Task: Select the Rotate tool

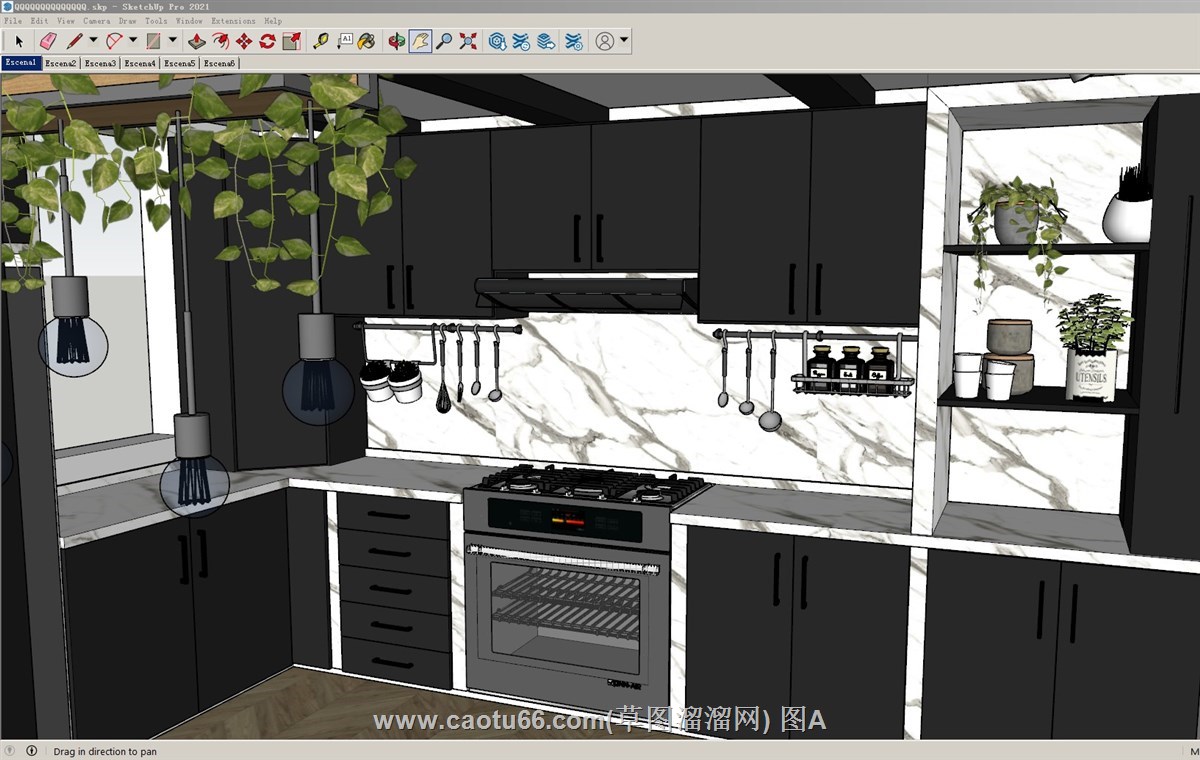Action: tap(267, 41)
